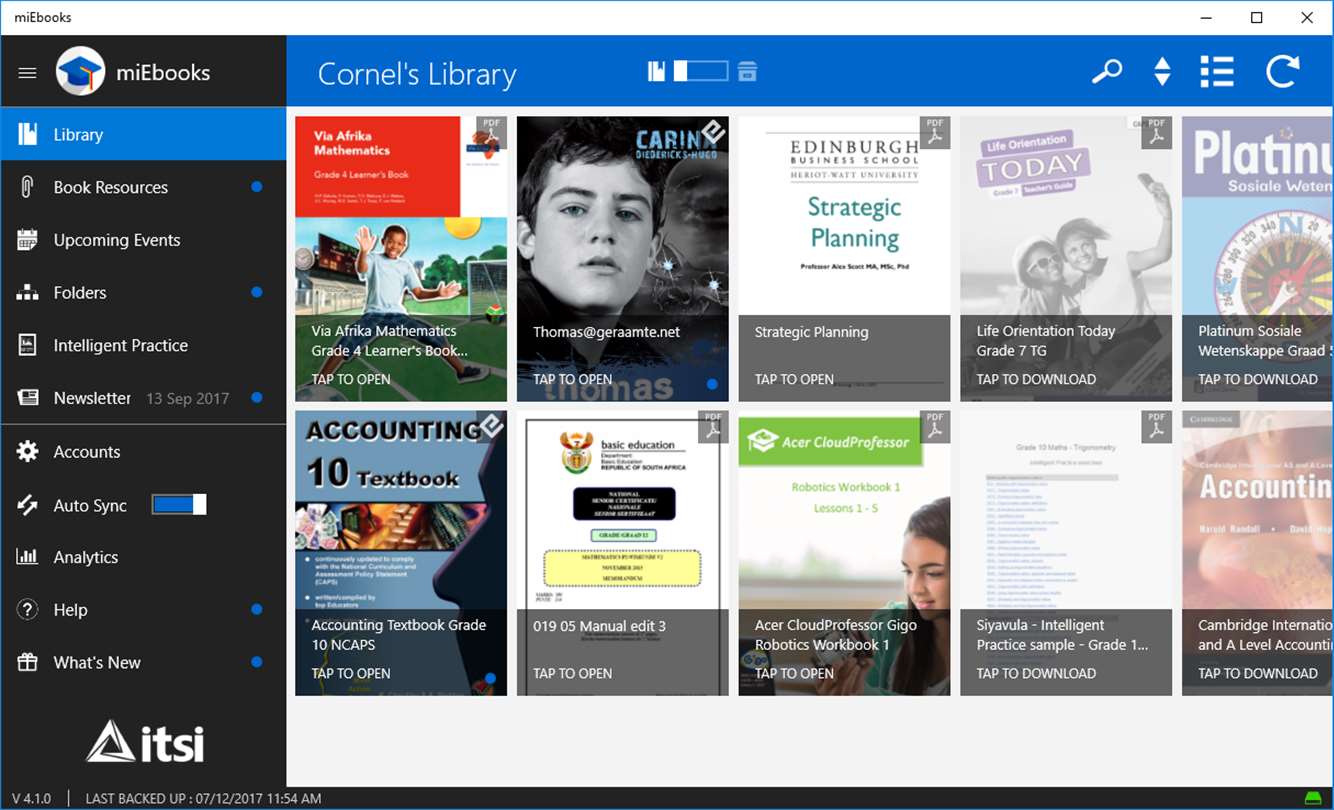
Task: Open Intelligent Practice icon in sidebar
Action: point(27,345)
